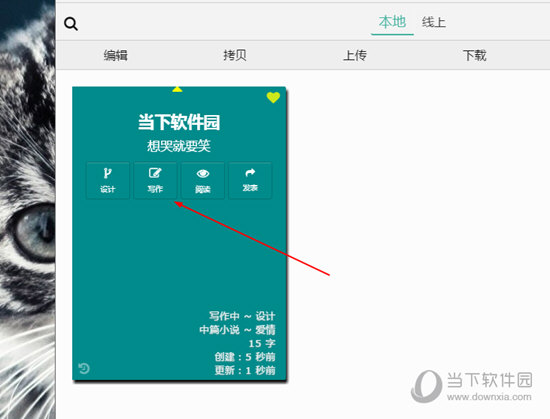The width and height of the screenshot is (550, 419).
Task: Click the word count 15 字
Action: click(262, 343)
